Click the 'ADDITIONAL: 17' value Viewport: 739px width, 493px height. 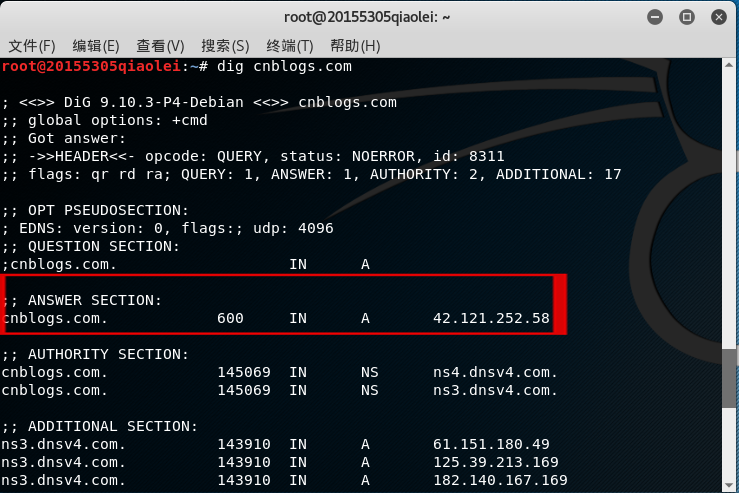tap(558, 174)
